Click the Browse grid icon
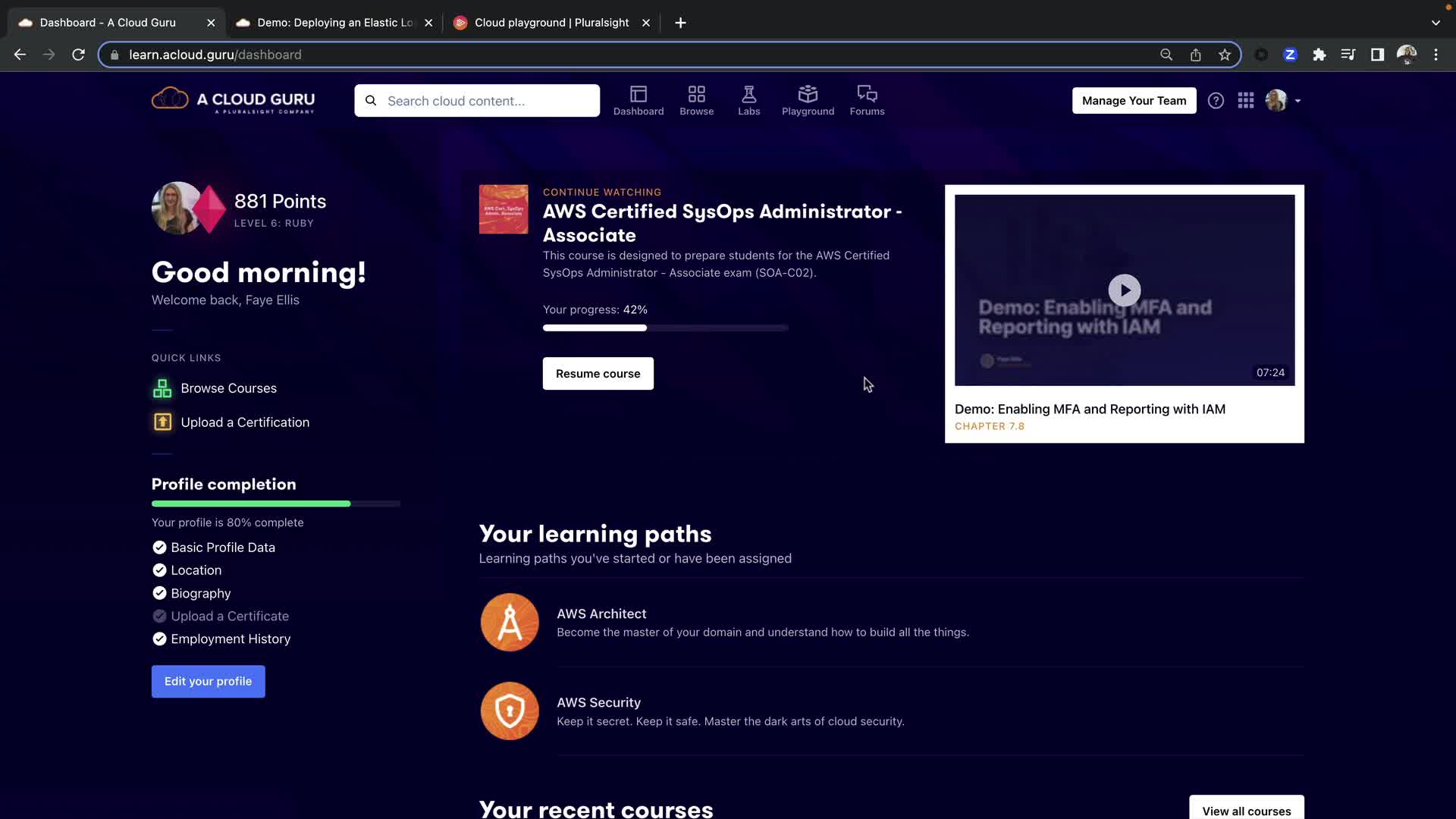The width and height of the screenshot is (1456, 819). [696, 94]
